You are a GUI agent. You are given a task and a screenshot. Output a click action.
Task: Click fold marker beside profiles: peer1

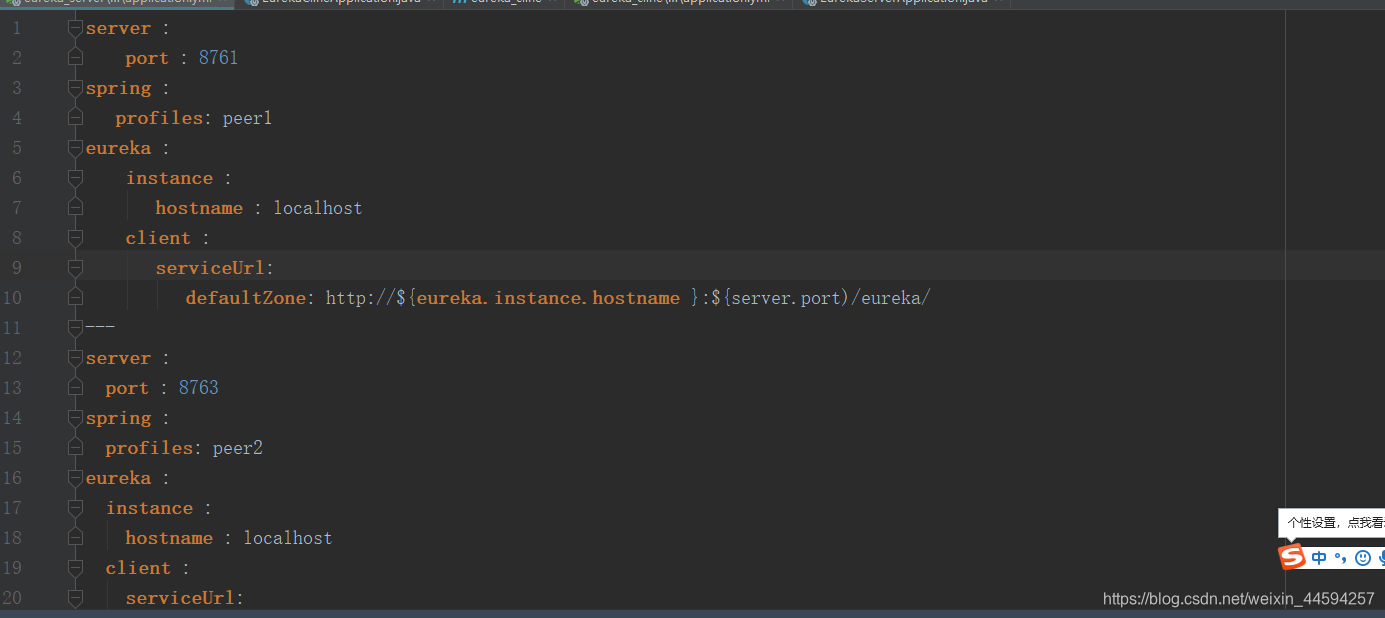(x=75, y=118)
